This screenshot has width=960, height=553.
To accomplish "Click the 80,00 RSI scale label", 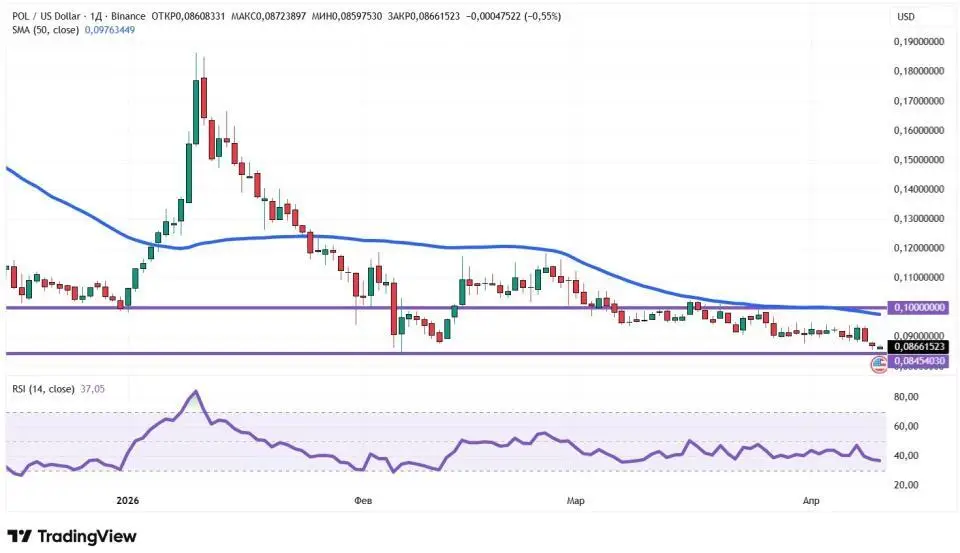I will pyautogui.click(x=905, y=397).
